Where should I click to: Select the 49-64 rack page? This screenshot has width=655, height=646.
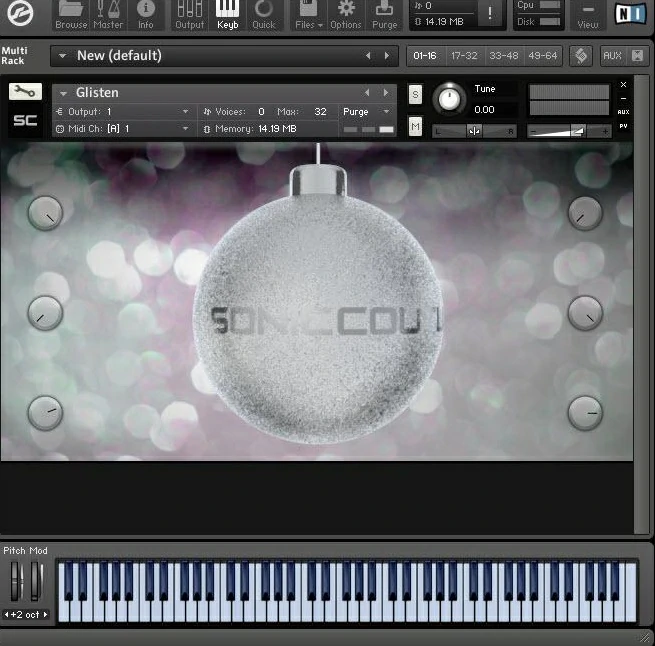[x=543, y=56]
